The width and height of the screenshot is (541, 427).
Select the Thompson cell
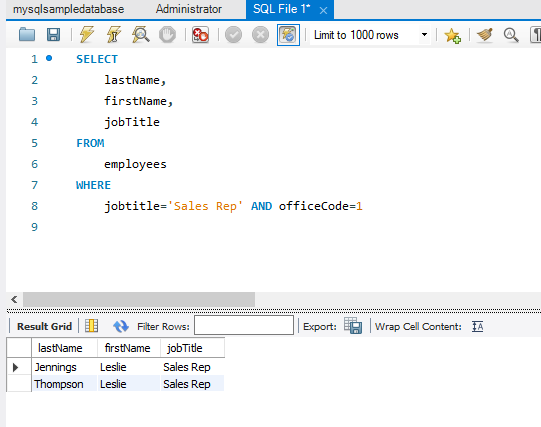click(x=65, y=384)
